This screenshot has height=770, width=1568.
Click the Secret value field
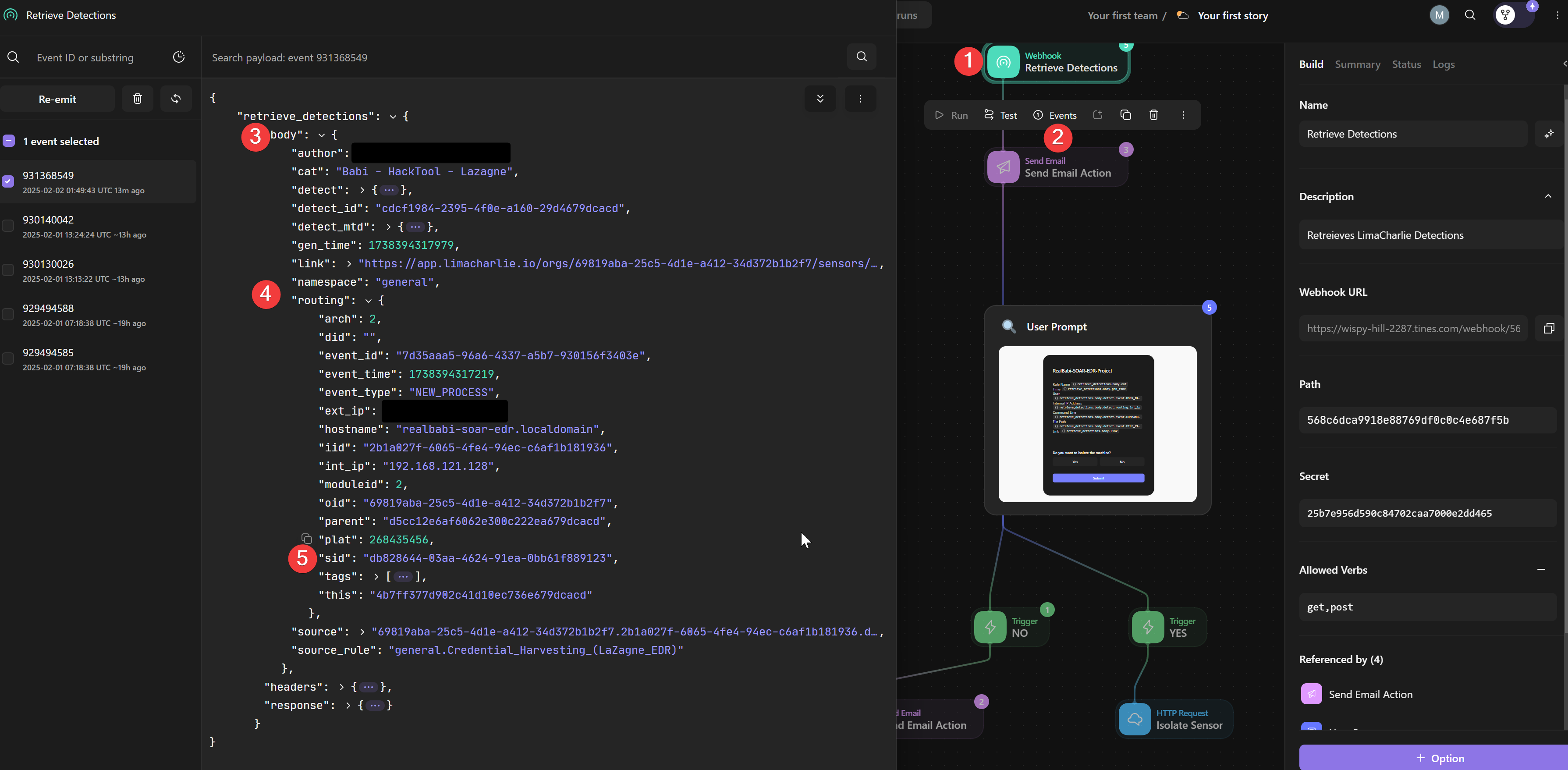click(1427, 513)
